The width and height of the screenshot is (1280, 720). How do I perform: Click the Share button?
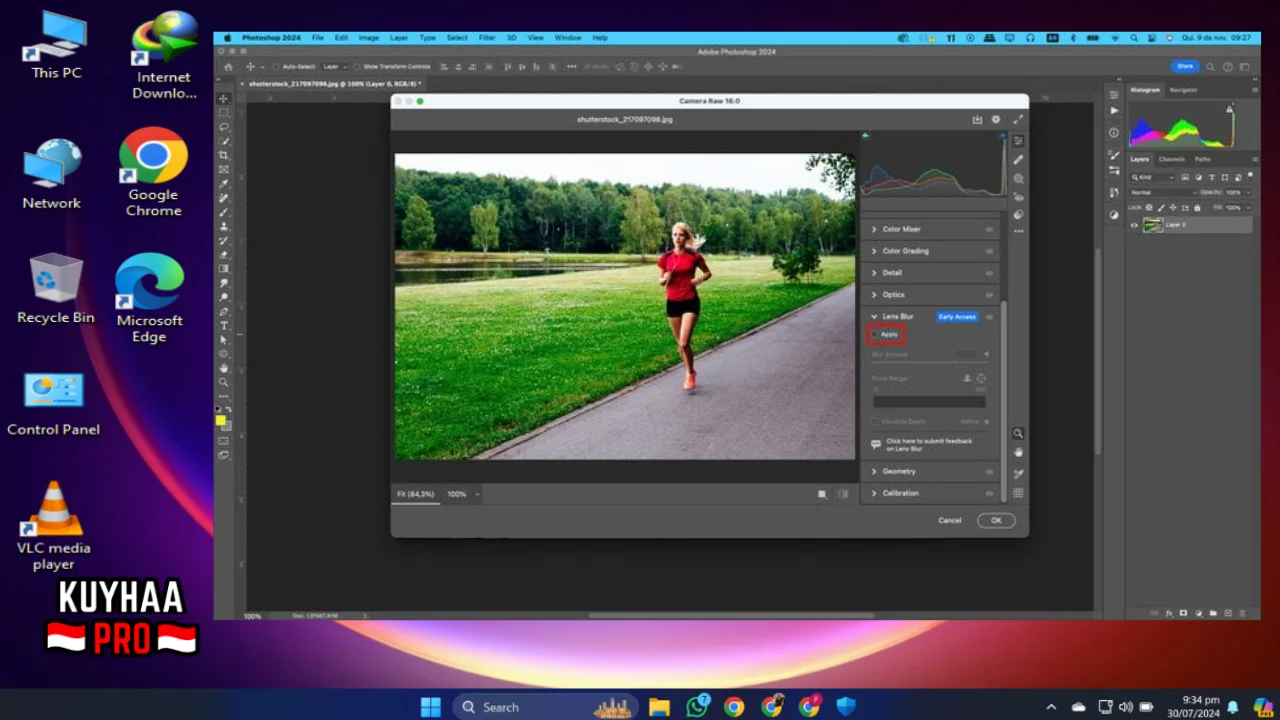tap(1185, 66)
